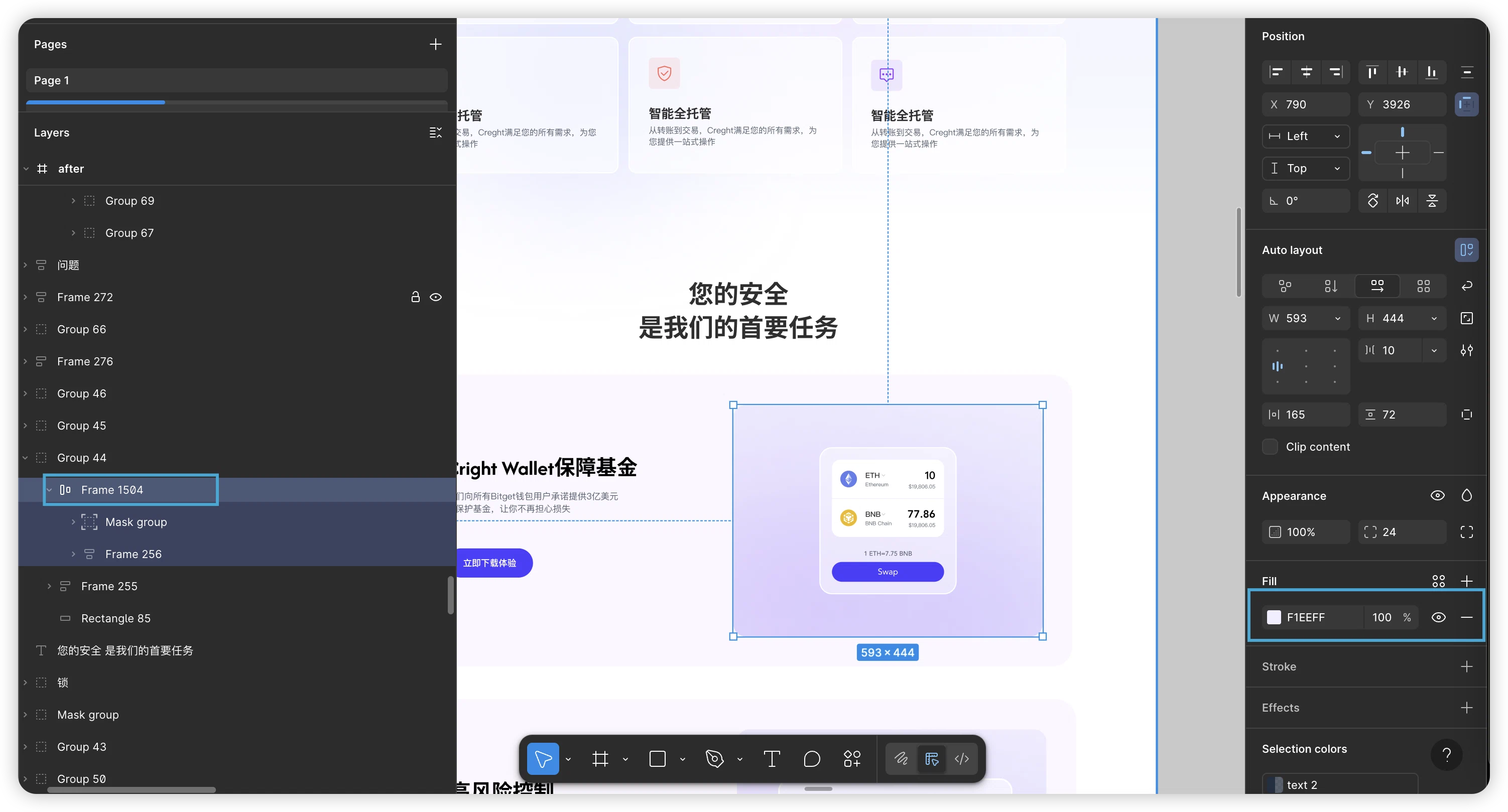
Task: Select freeform layout flow option
Action: coord(1285,286)
